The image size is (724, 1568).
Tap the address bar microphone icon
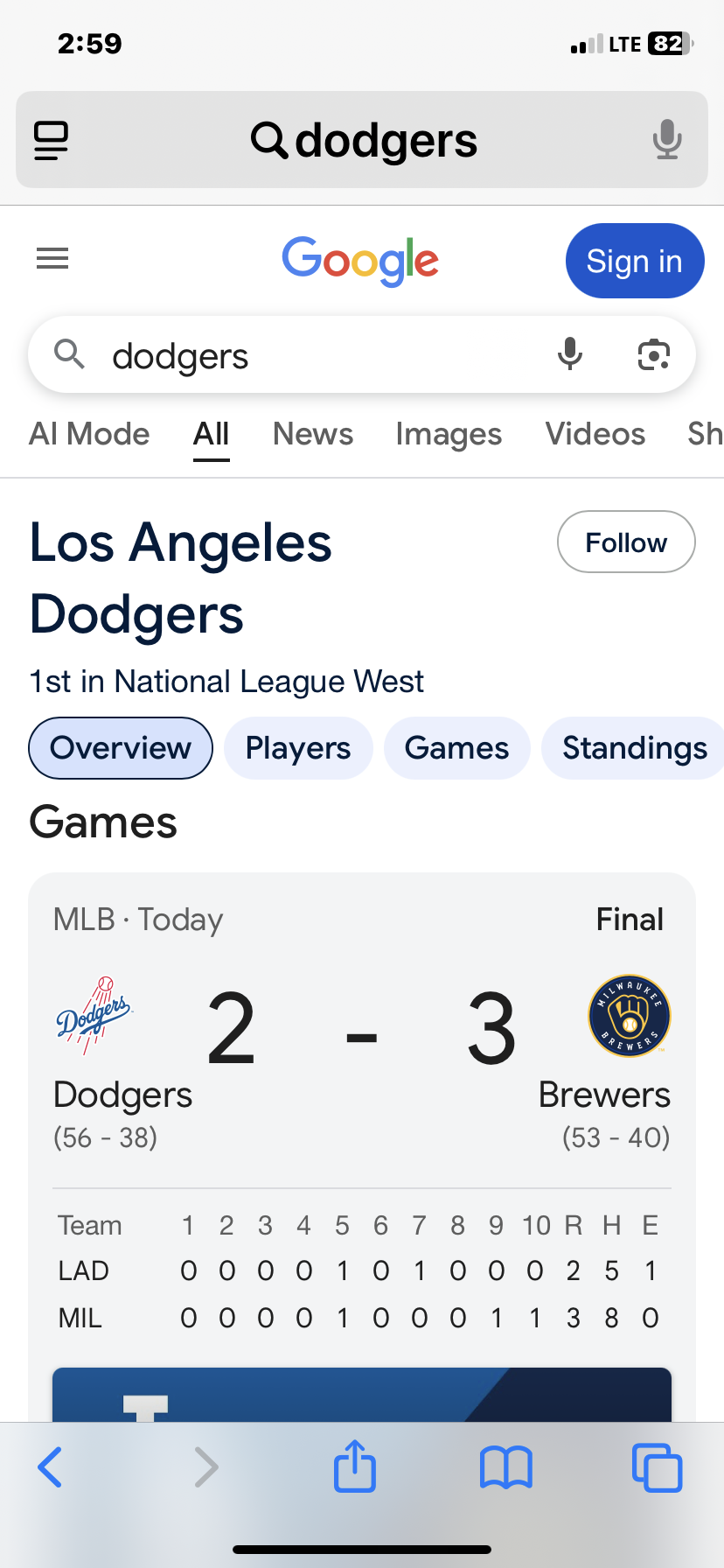pos(667,140)
